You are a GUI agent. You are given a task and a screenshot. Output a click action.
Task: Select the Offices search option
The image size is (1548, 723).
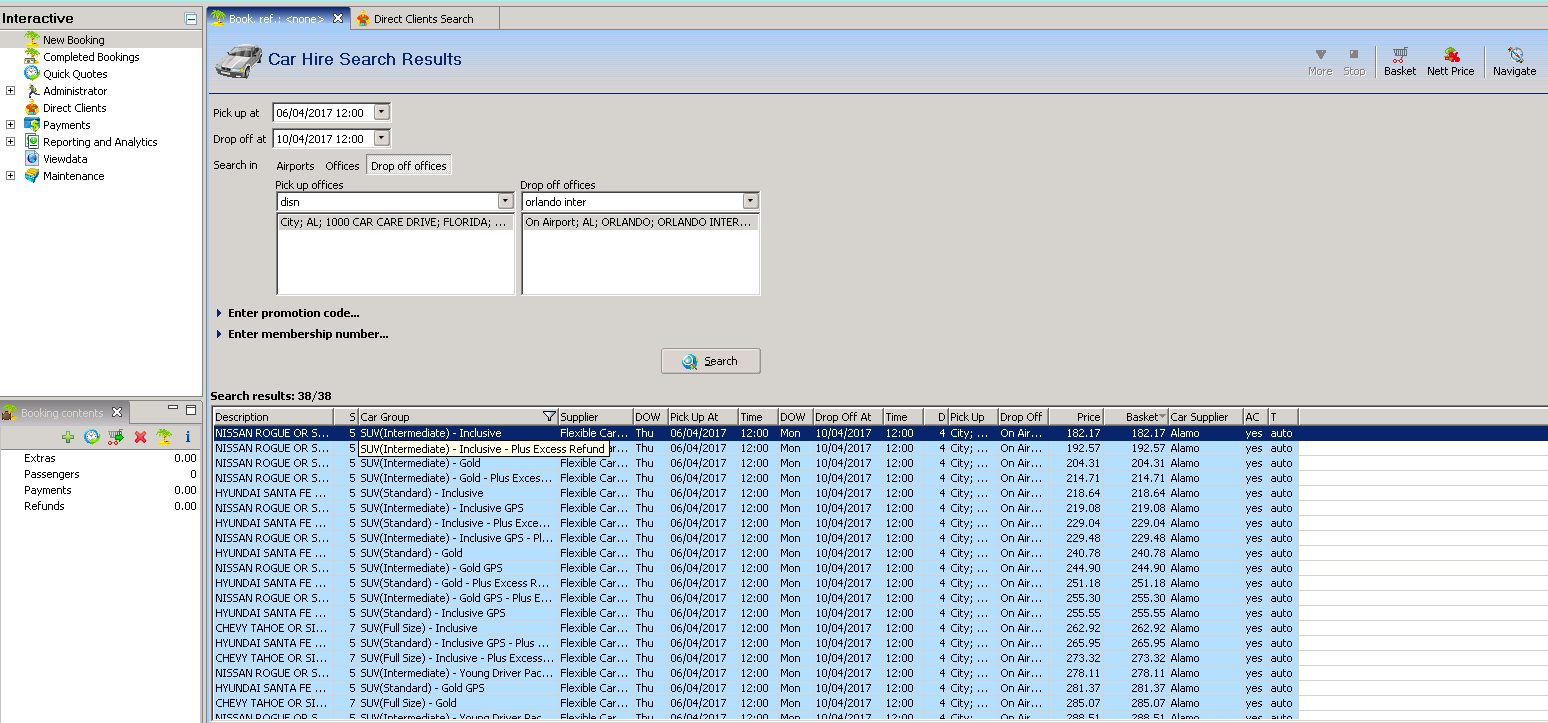pyautogui.click(x=342, y=166)
